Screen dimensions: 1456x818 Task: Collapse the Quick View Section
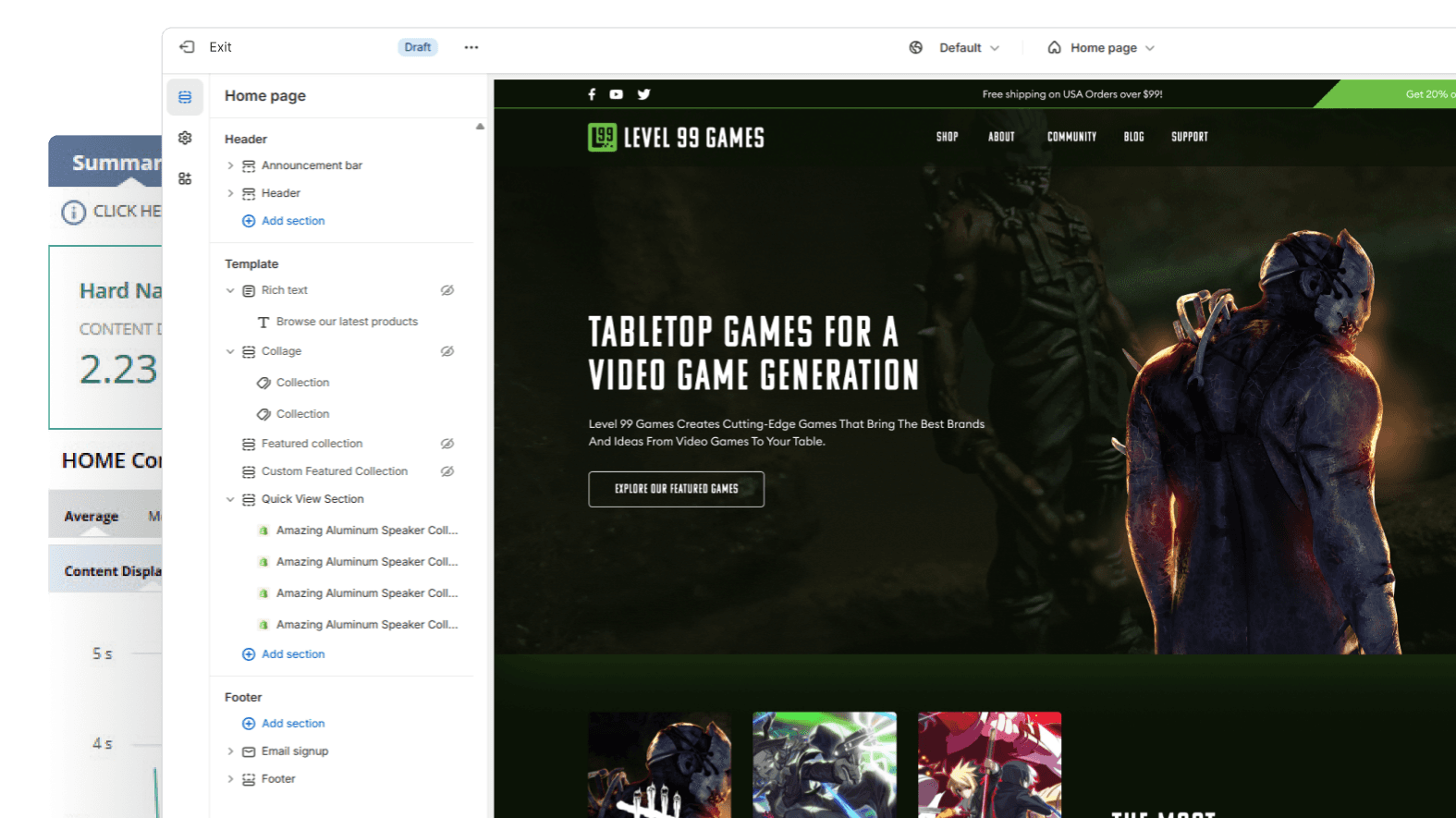click(230, 499)
